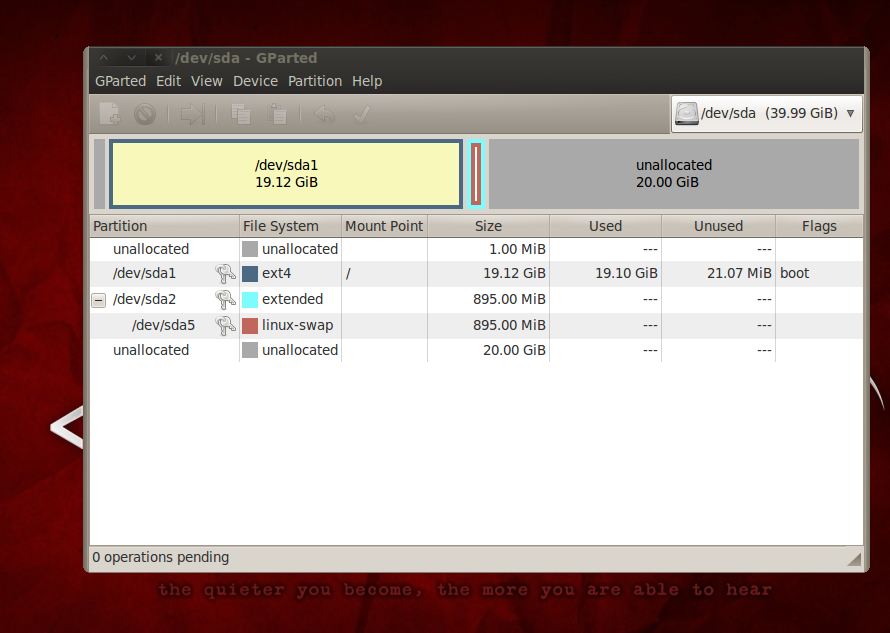Click the 19.12 GiB size cell
Screen dimensions: 890x633
(514, 274)
